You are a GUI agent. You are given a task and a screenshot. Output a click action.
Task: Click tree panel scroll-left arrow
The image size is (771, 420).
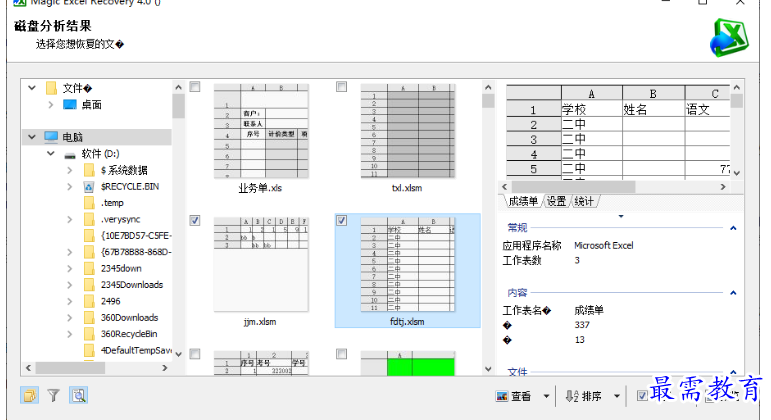(29, 368)
